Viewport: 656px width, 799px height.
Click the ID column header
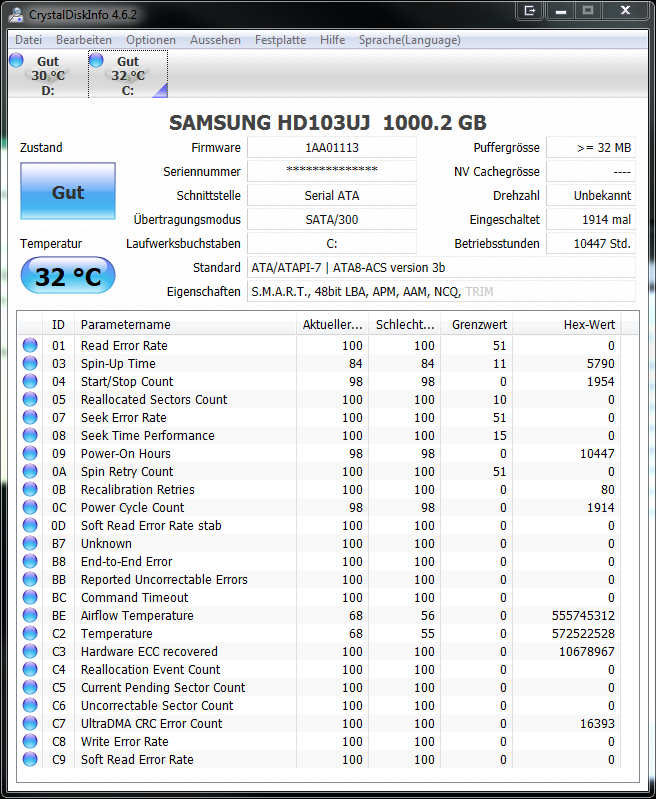pyautogui.click(x=58, y=325)
